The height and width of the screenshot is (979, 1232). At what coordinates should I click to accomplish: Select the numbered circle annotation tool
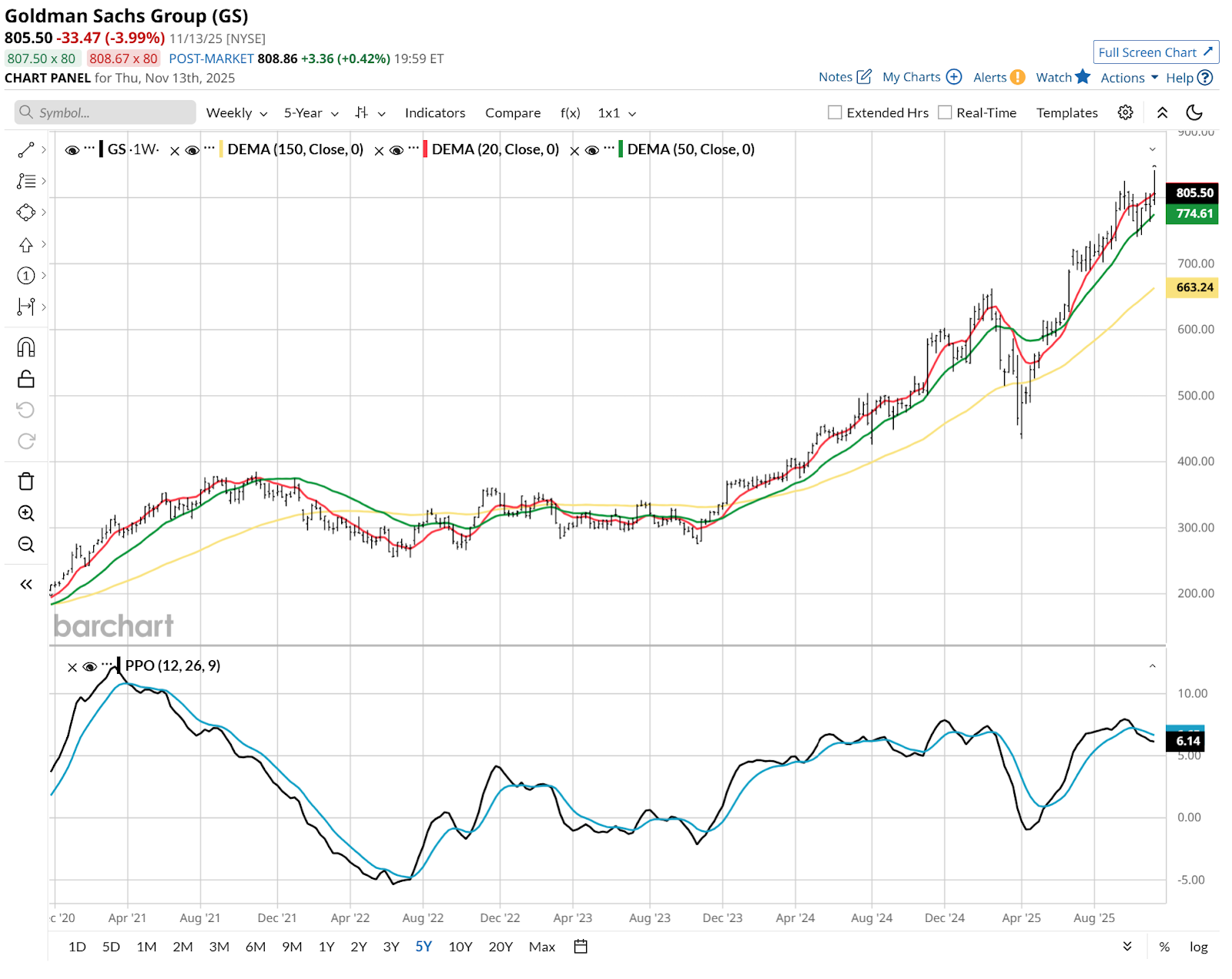click(x=25, y=276)
